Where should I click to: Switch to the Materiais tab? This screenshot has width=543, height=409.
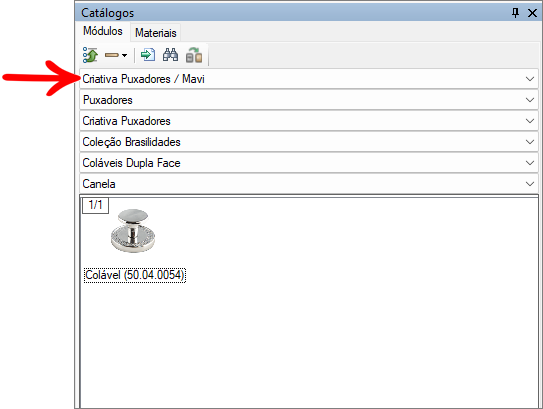pyautogui.click(x=155, y=33)
